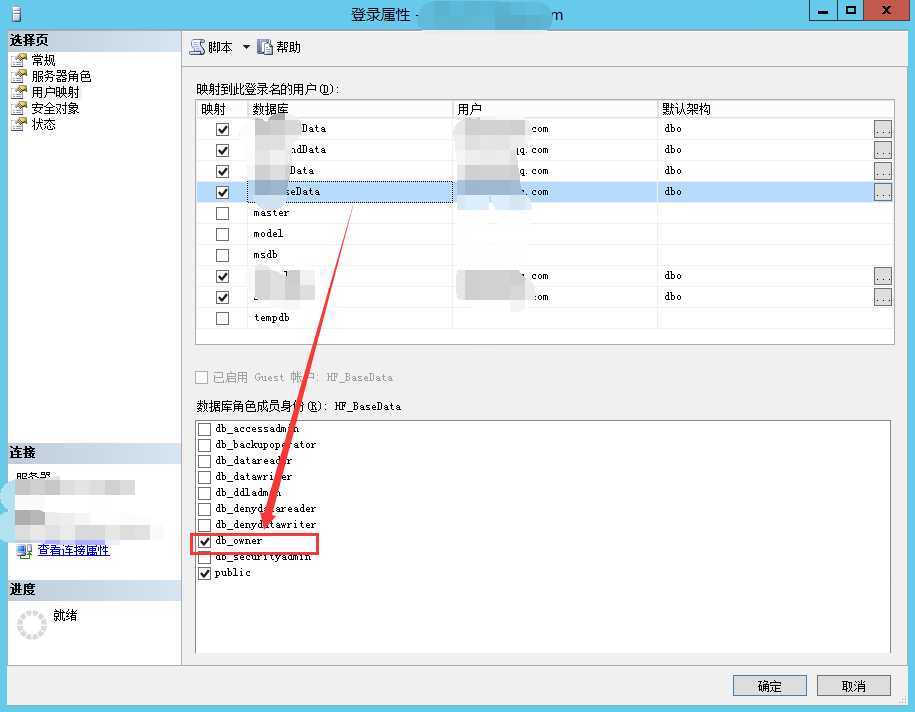The image size is (915, 712).
Task: Open the Help icon in toolbar
Action: [265, 47]
